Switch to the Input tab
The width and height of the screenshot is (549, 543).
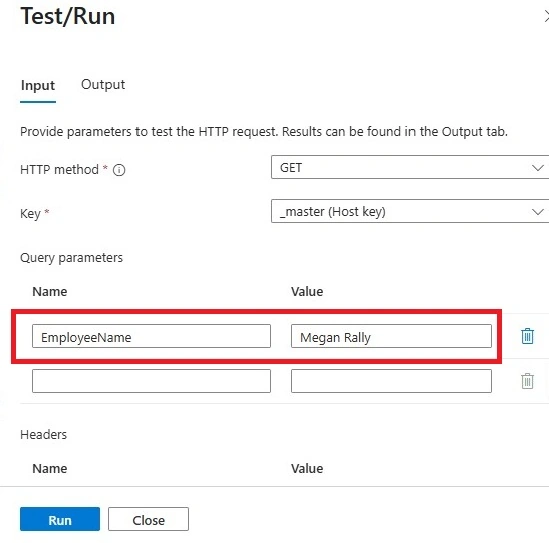(38, 85)
